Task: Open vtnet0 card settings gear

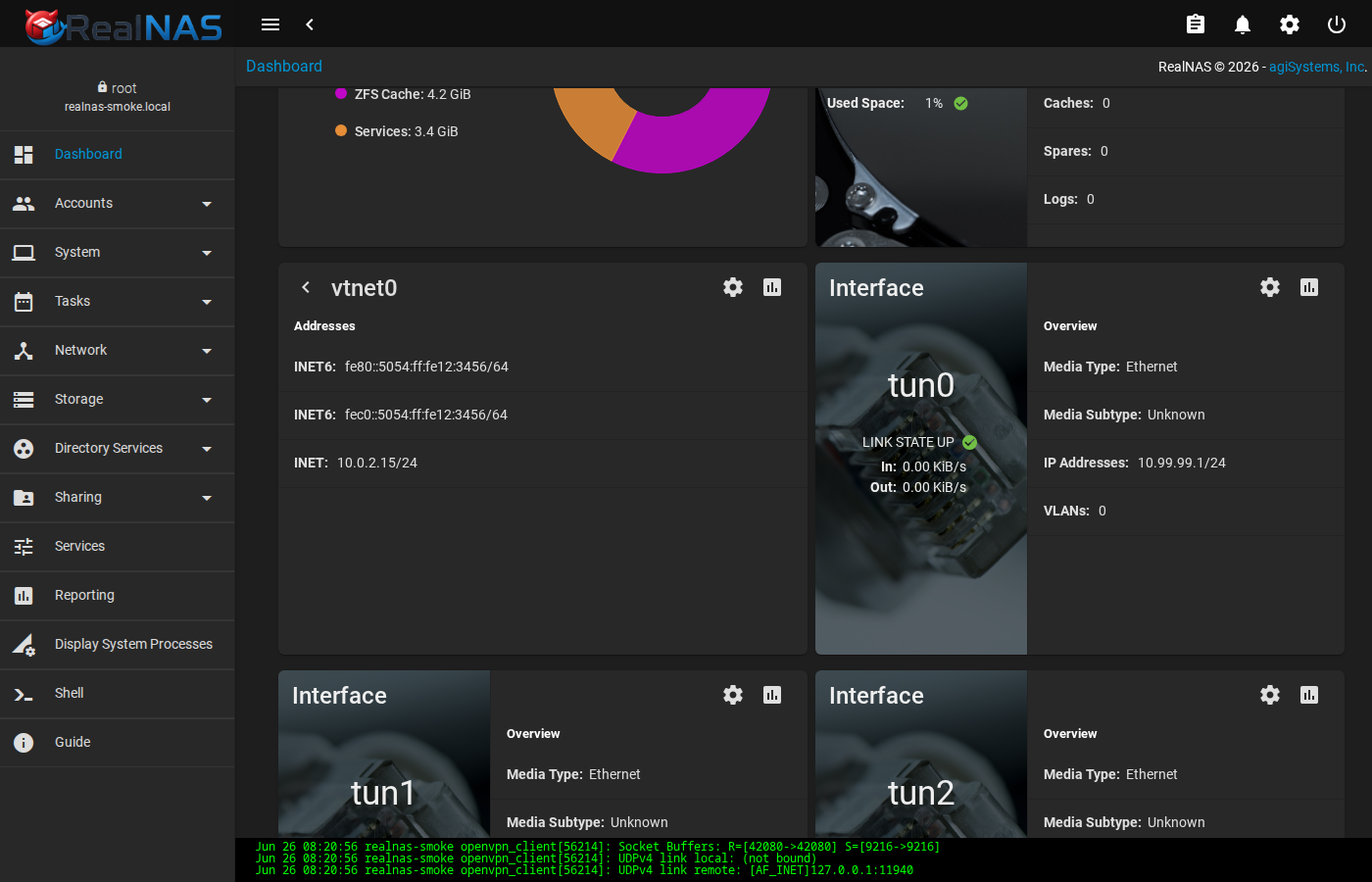Action: pos(733,287)
